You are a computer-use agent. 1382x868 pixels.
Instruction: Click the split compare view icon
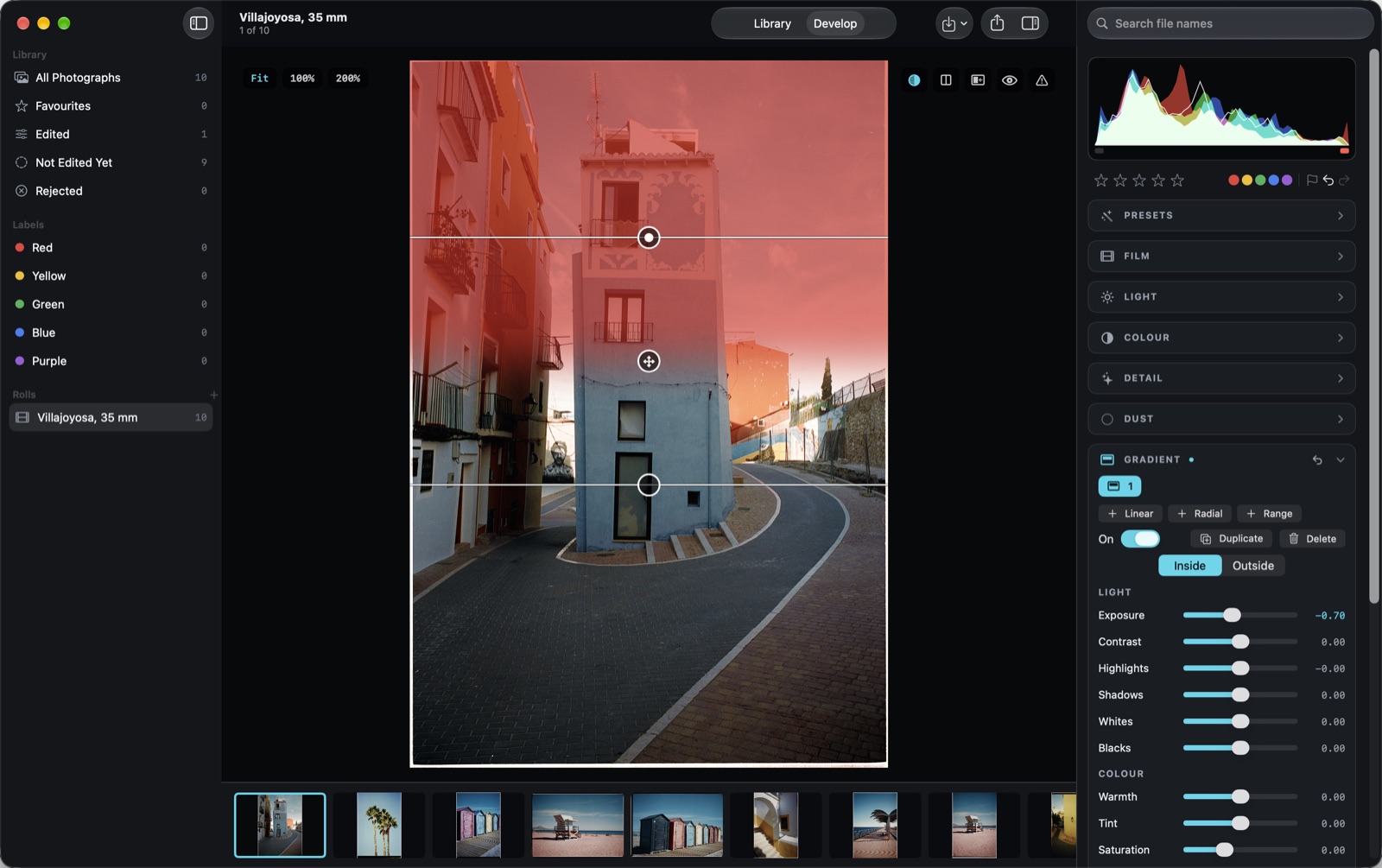click(946, 80)
